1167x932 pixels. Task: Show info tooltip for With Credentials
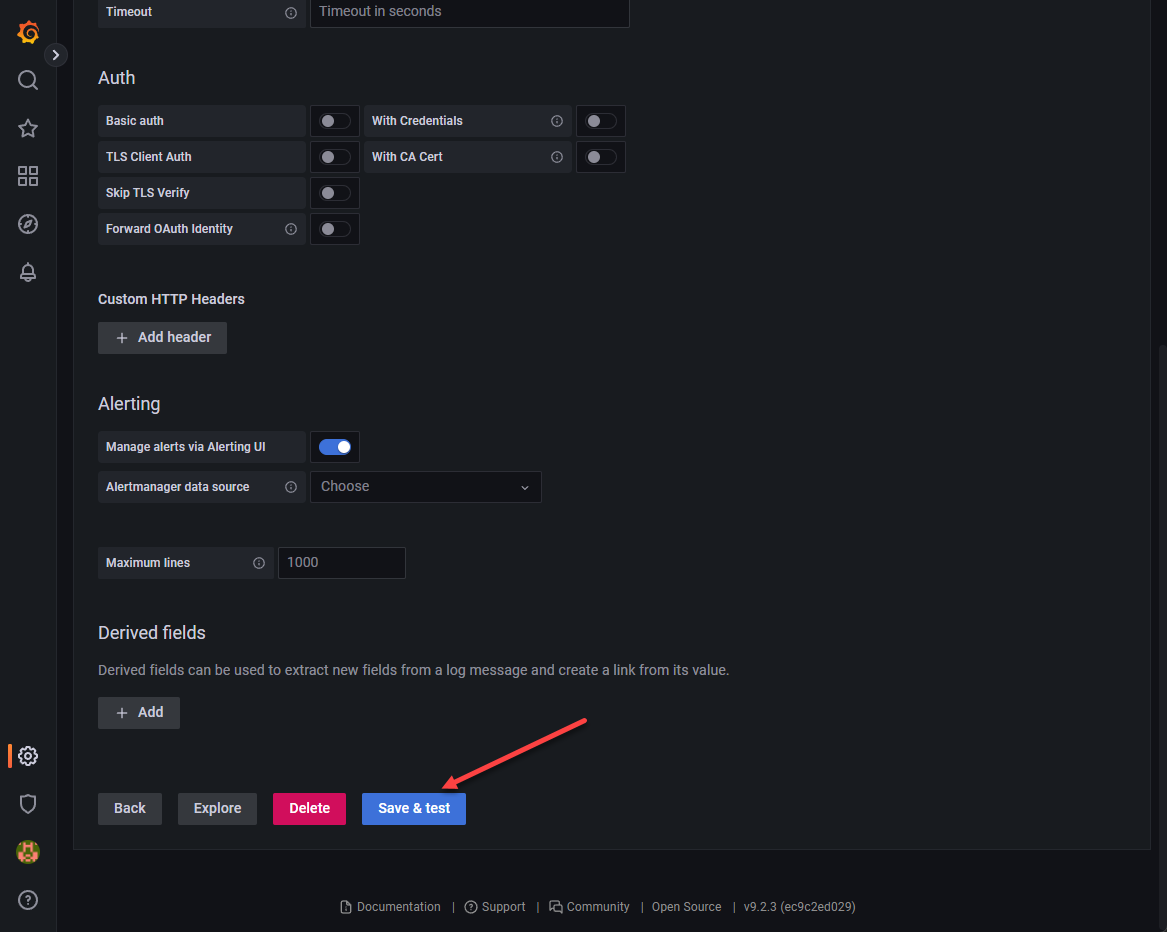557,121
